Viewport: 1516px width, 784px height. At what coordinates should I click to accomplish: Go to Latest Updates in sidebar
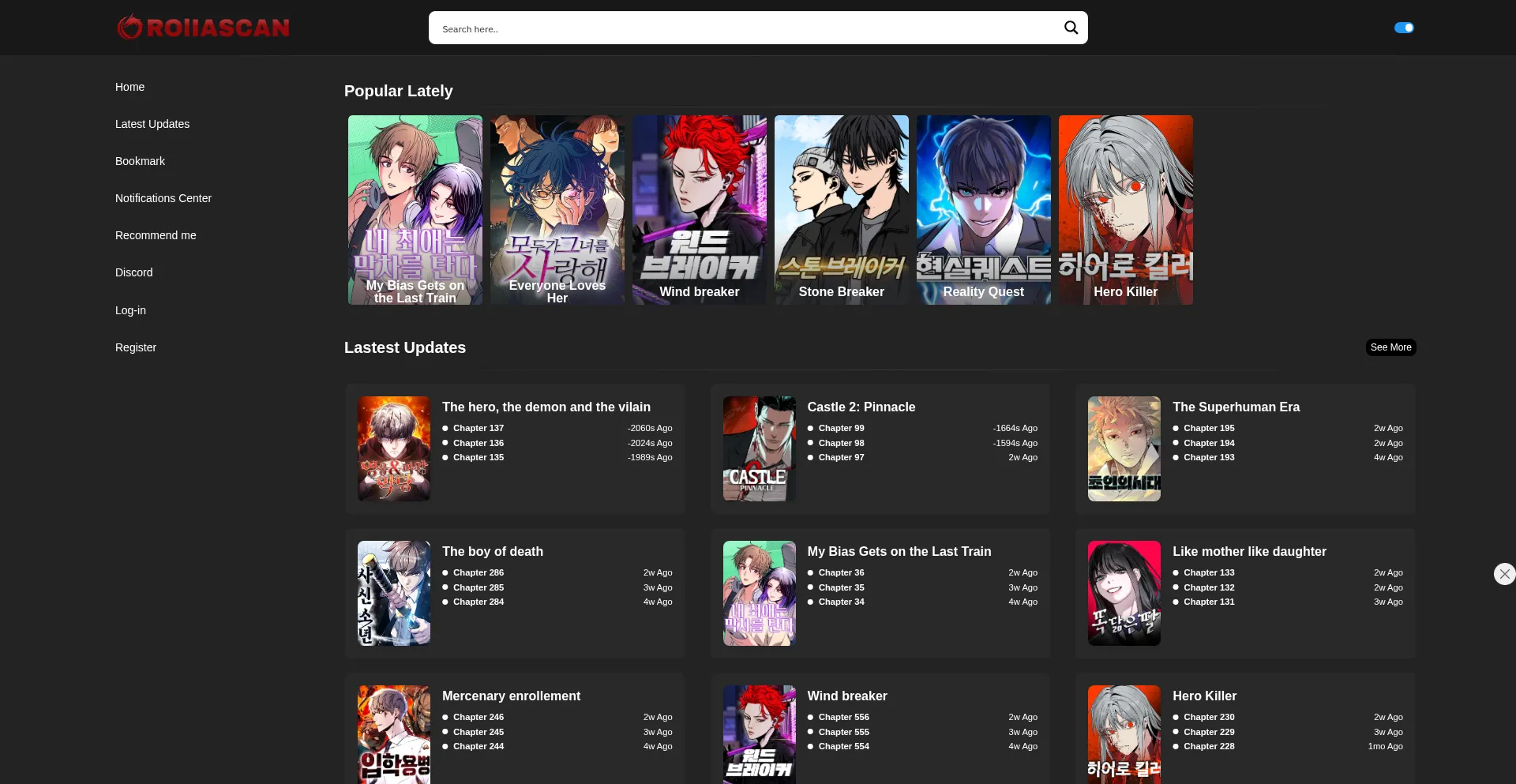152,124
